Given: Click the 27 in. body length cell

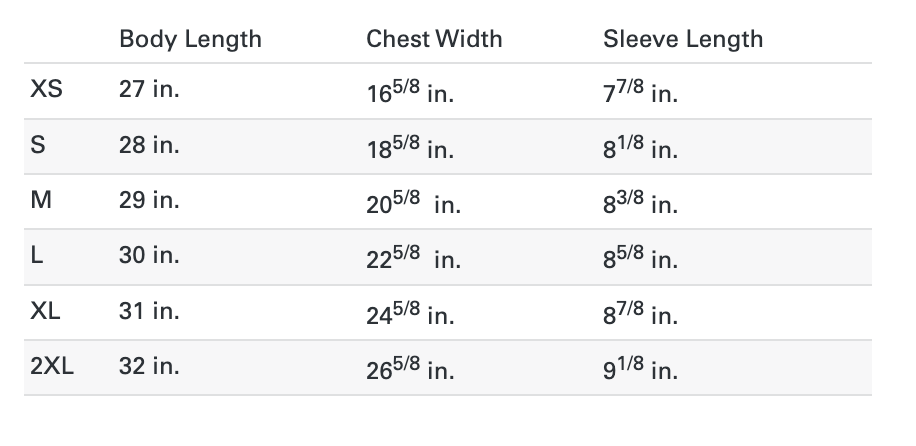Looking at the screenshot, I should coord(149,89).
